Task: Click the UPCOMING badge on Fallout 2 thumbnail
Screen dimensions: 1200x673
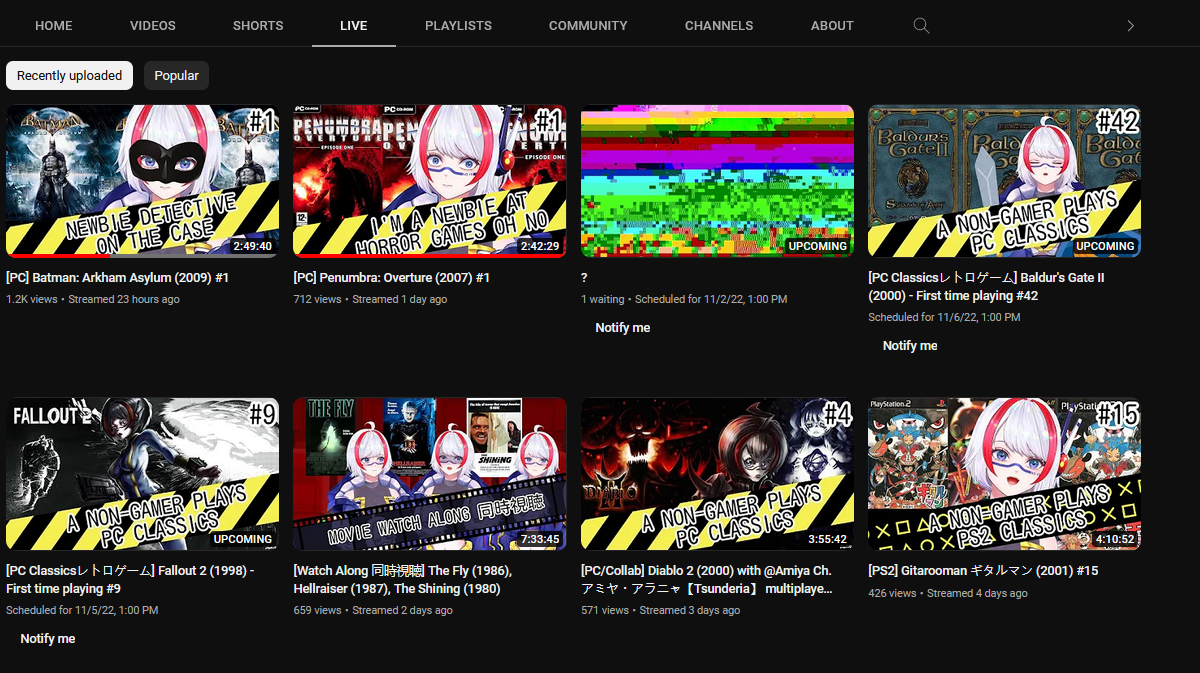Action: click(243, 539)
